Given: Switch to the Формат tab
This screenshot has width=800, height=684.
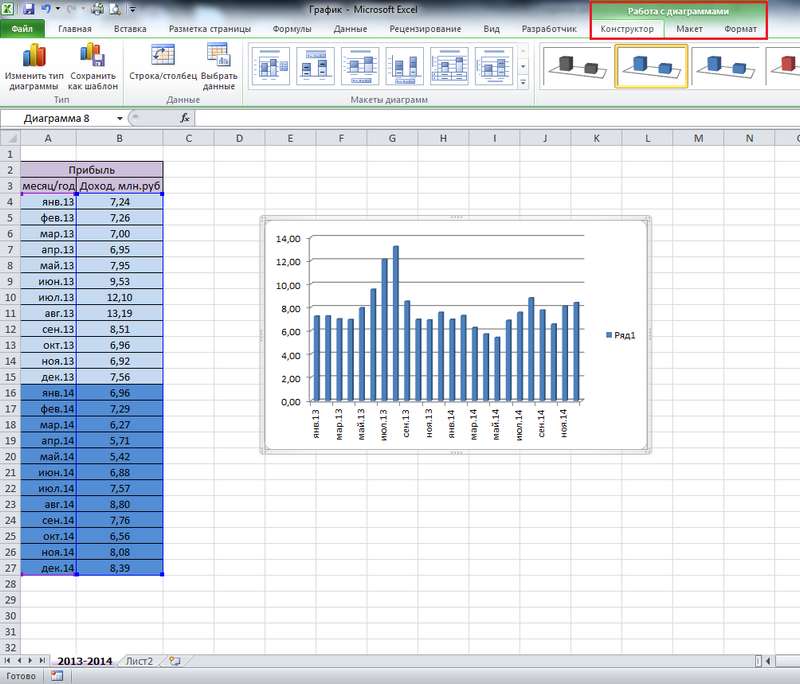Looking at the screenshot, I should click(x=740, y=29).
